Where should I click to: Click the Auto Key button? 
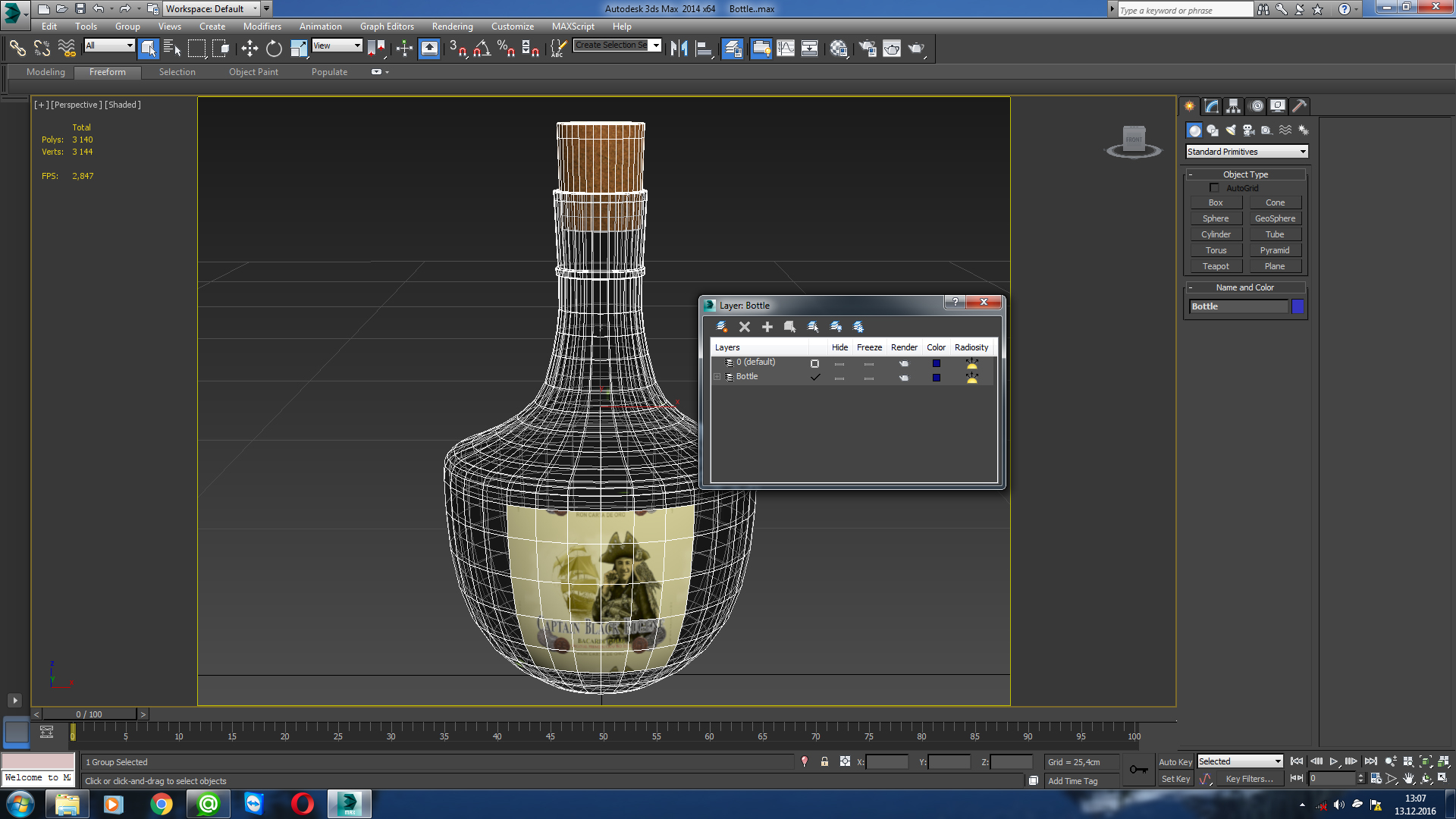click(x=1175, y=761)
